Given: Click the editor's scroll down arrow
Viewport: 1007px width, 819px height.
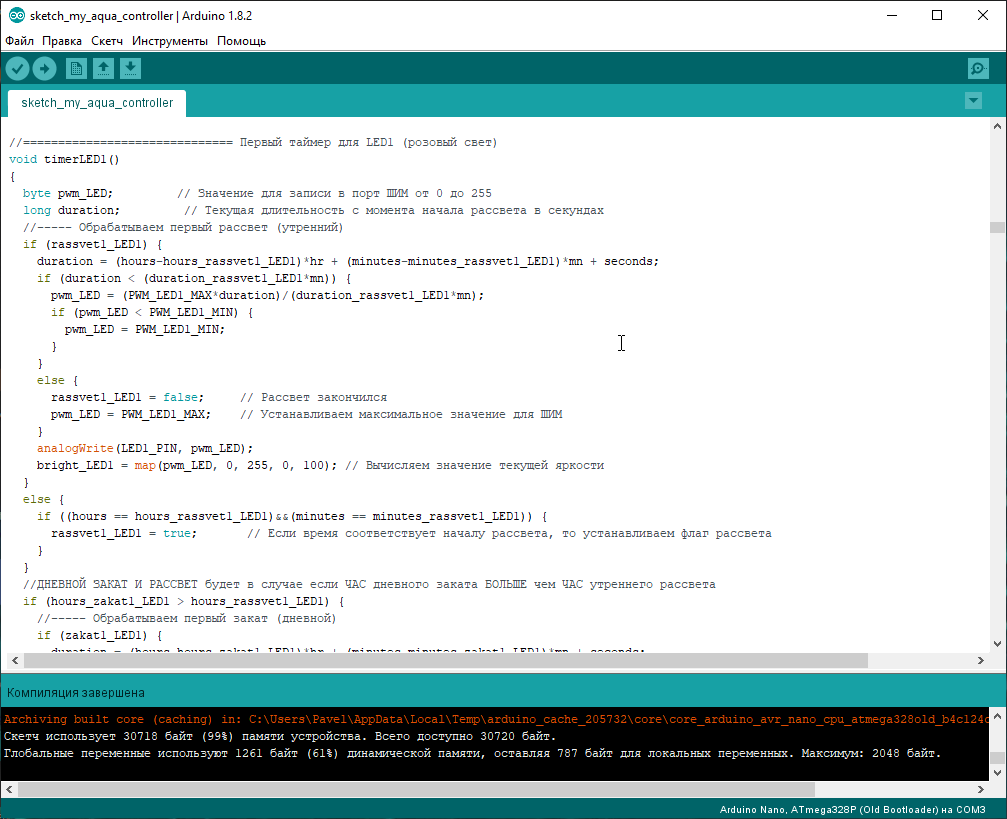Looking at the screenshot, I should click(x=997, y=644).
